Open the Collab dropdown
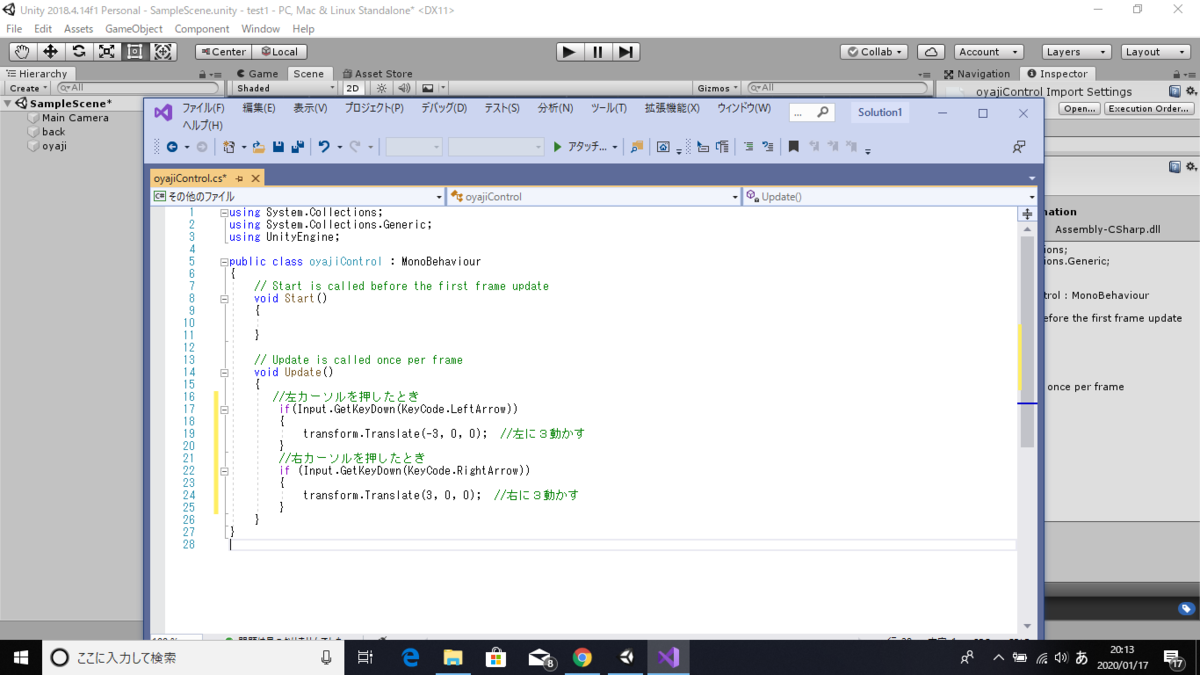Viewport: 1200px width, 675px height. coord(874,52)
